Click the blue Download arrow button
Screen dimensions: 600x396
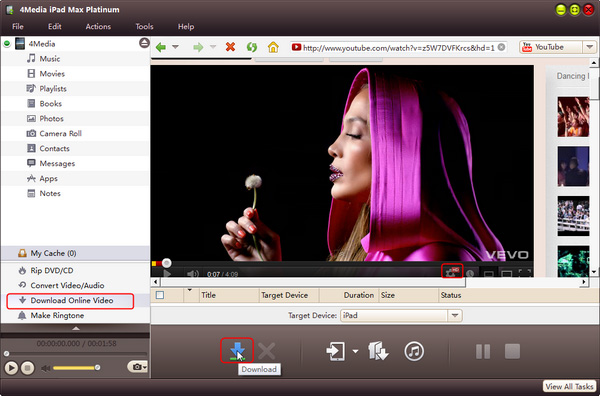coord(237,350)
